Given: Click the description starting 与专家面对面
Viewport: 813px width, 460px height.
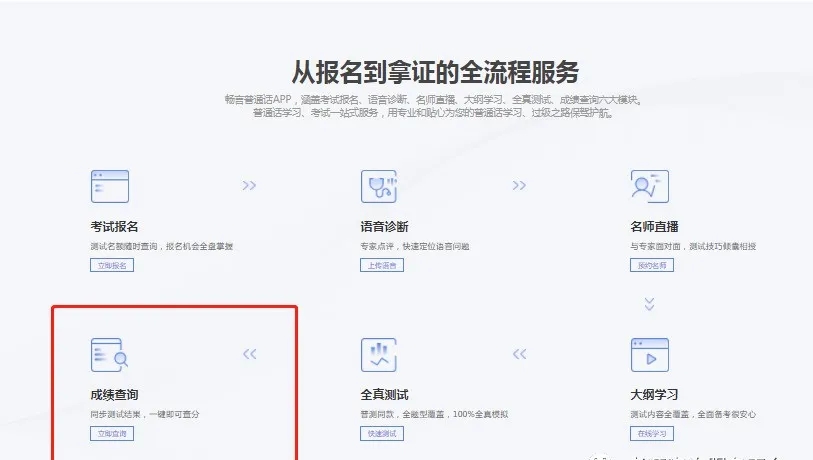Looking at the screenshot, I should point(693,246).
